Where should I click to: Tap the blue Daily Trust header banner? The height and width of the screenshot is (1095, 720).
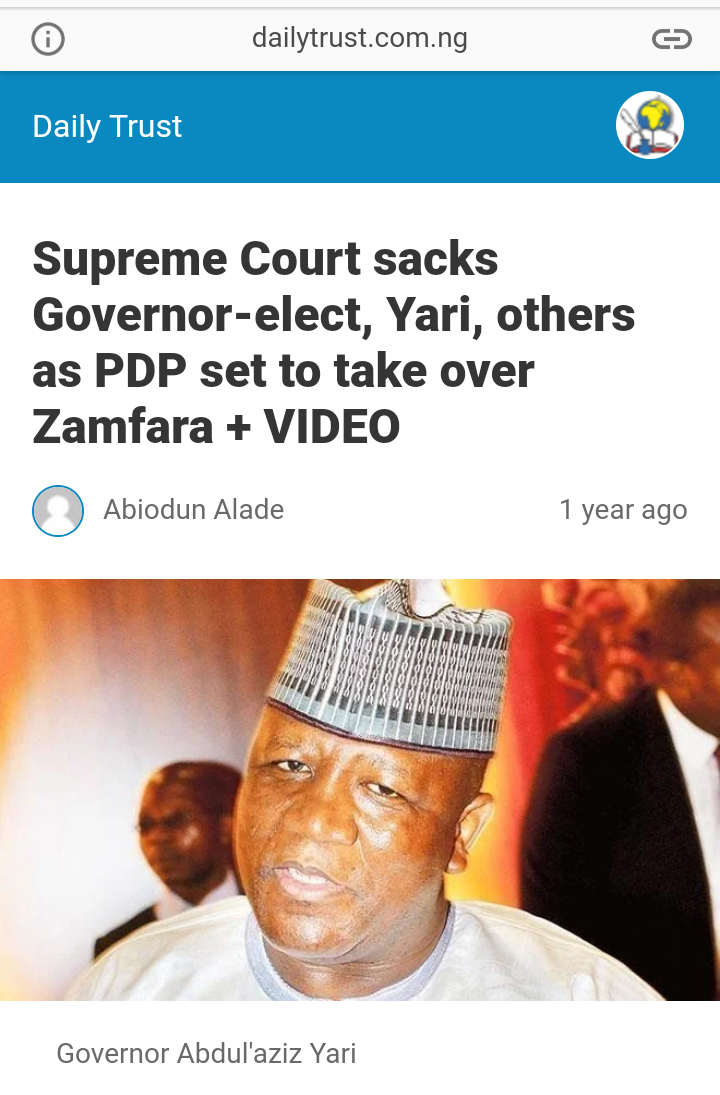coord(360,126)
